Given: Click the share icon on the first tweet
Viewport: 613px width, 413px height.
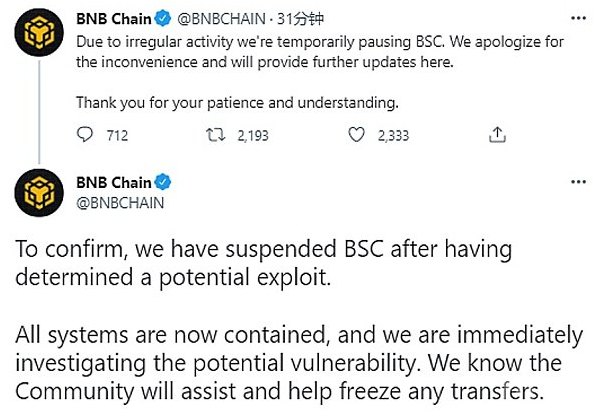Looking at the screenshot, I should (x=497, y=136).
